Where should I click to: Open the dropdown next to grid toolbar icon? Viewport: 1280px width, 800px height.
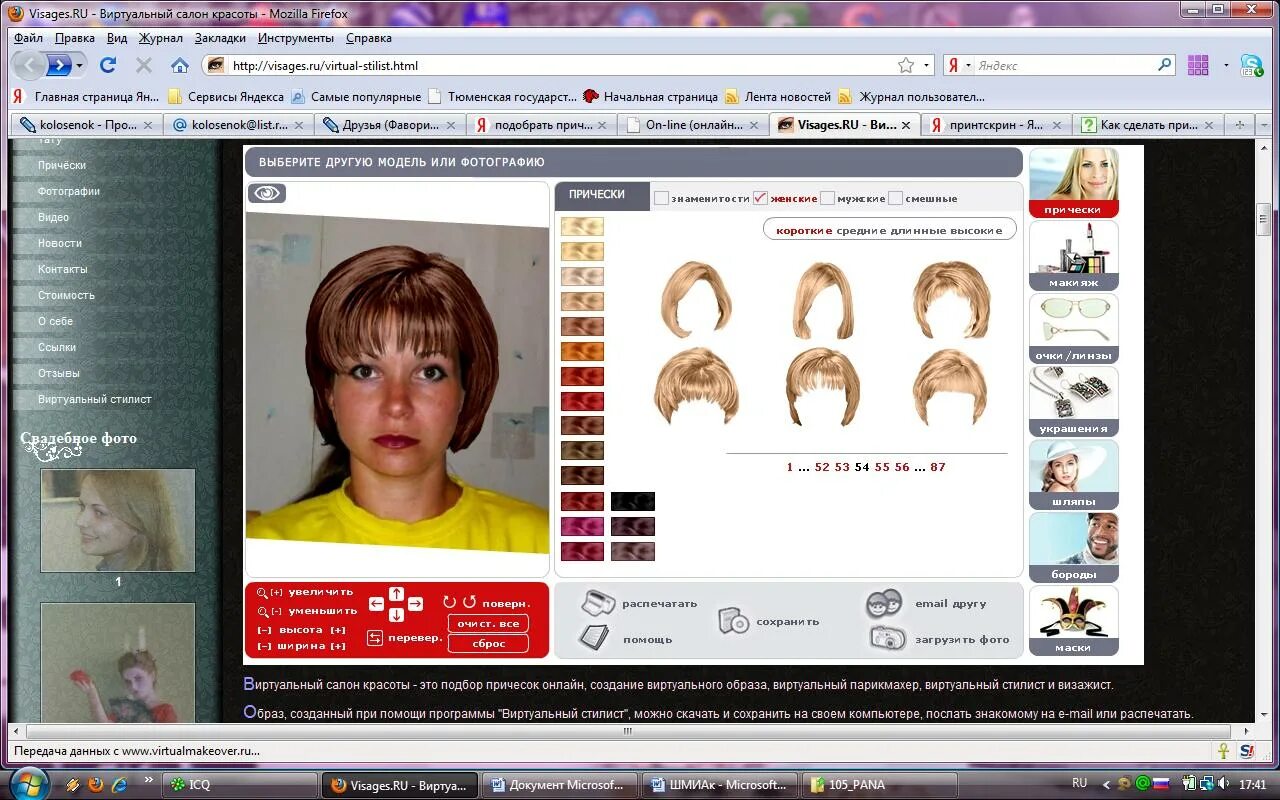[x=1226, y=65]
